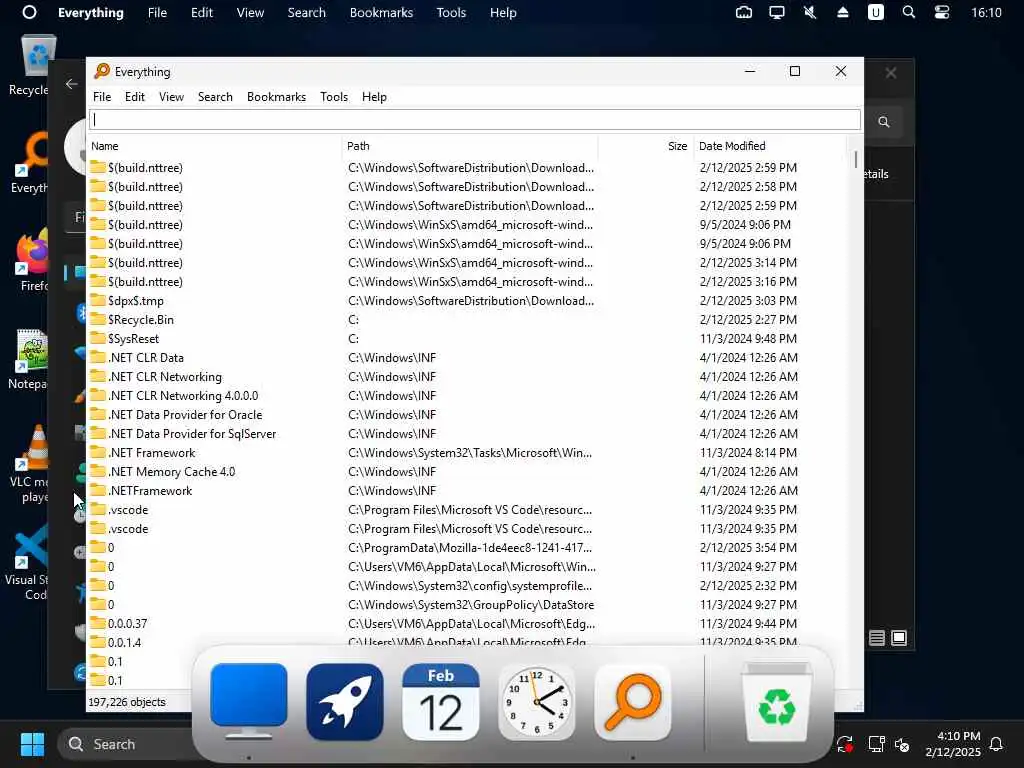Screen dimensions: 1024x768
Task: Open Tools menu in Everything window
Action: coord(334,97)
